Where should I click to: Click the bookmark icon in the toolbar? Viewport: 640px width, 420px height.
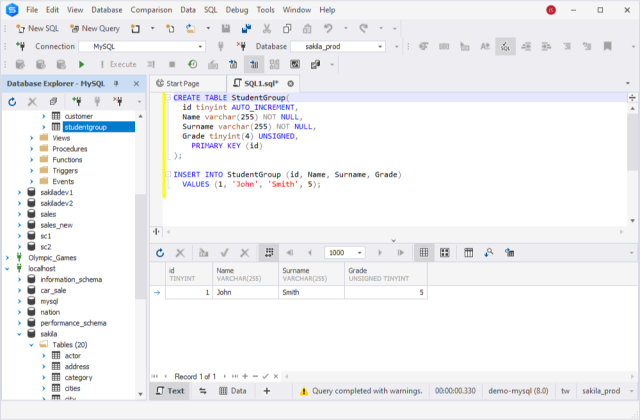[x=607, y=46]
